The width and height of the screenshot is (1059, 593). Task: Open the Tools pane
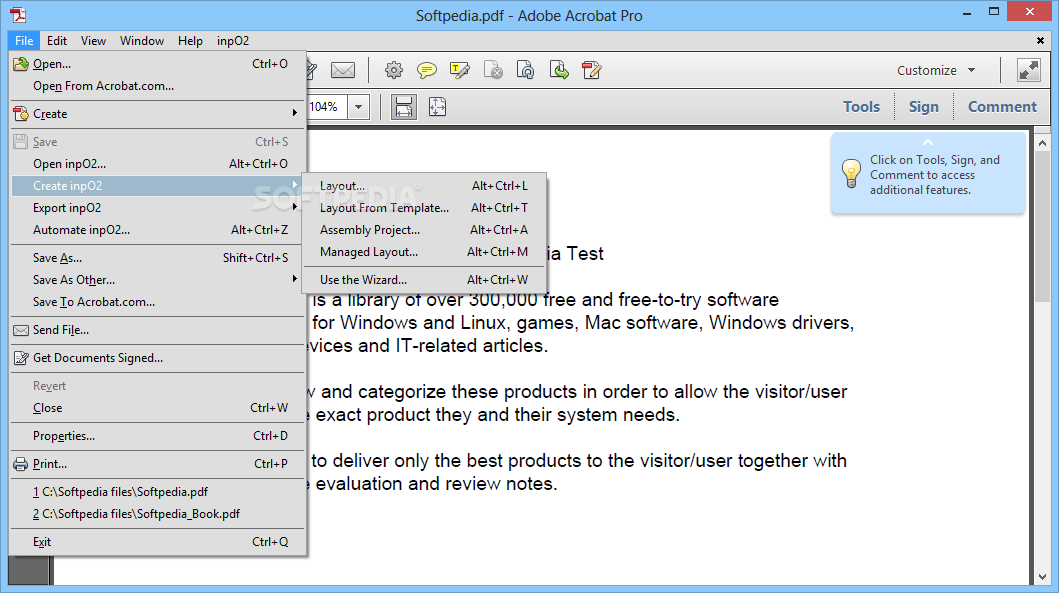point(861,107)
